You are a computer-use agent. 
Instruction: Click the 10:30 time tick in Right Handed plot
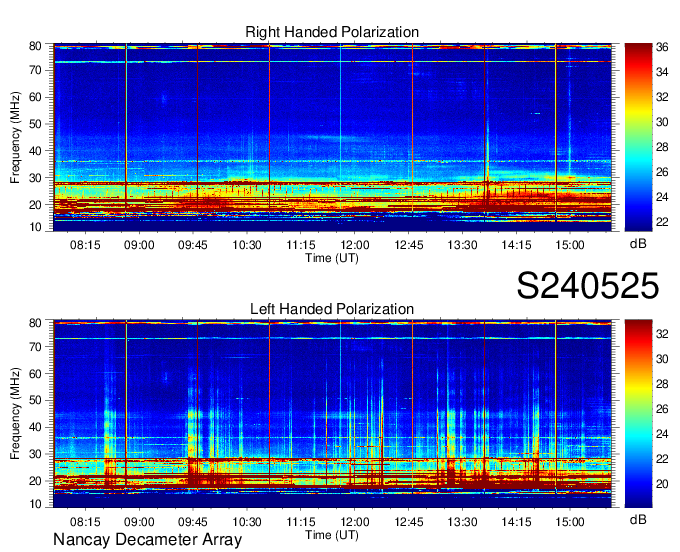(247, 245)
